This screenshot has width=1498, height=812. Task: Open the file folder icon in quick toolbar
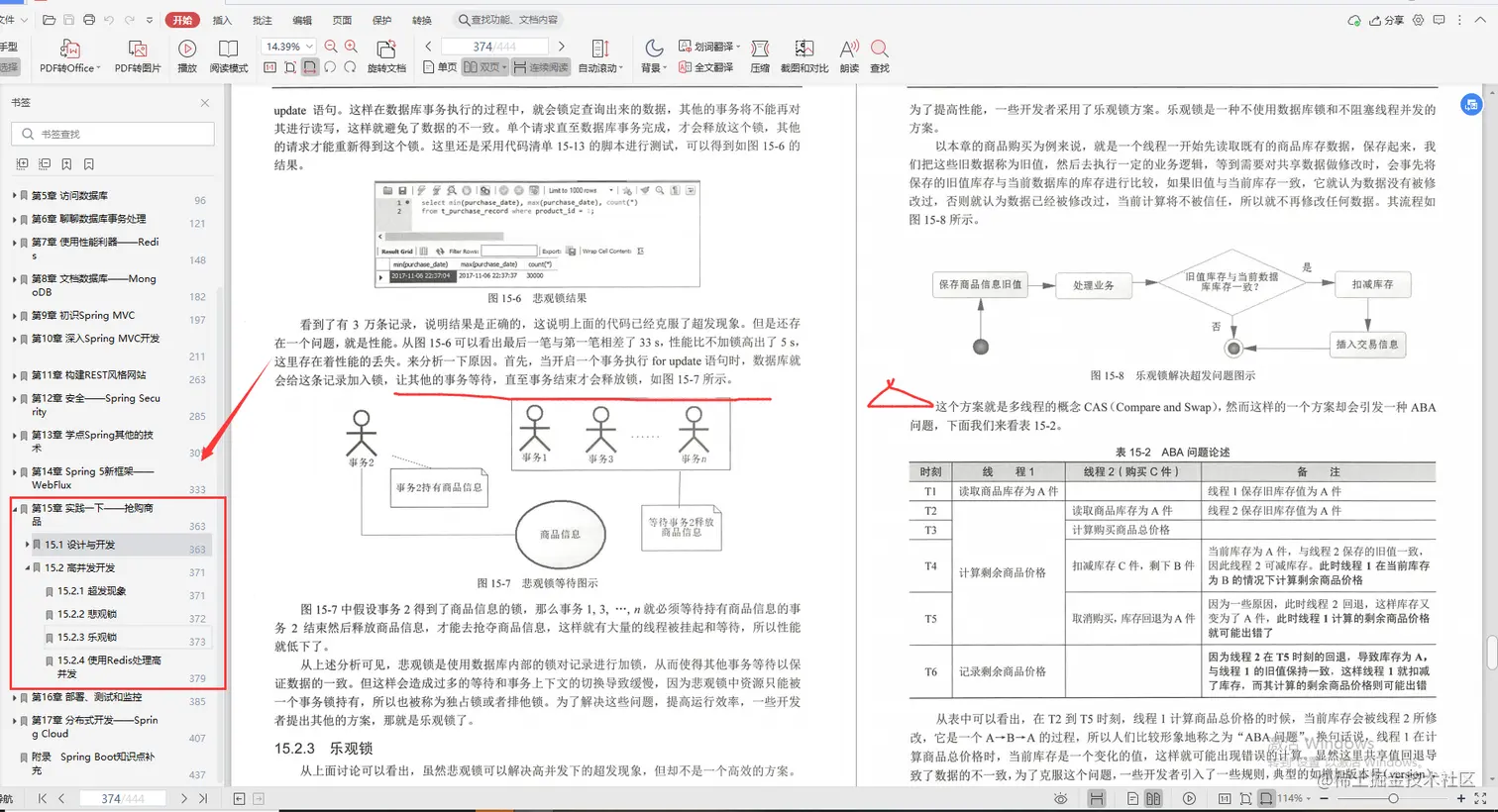[49, 20]
